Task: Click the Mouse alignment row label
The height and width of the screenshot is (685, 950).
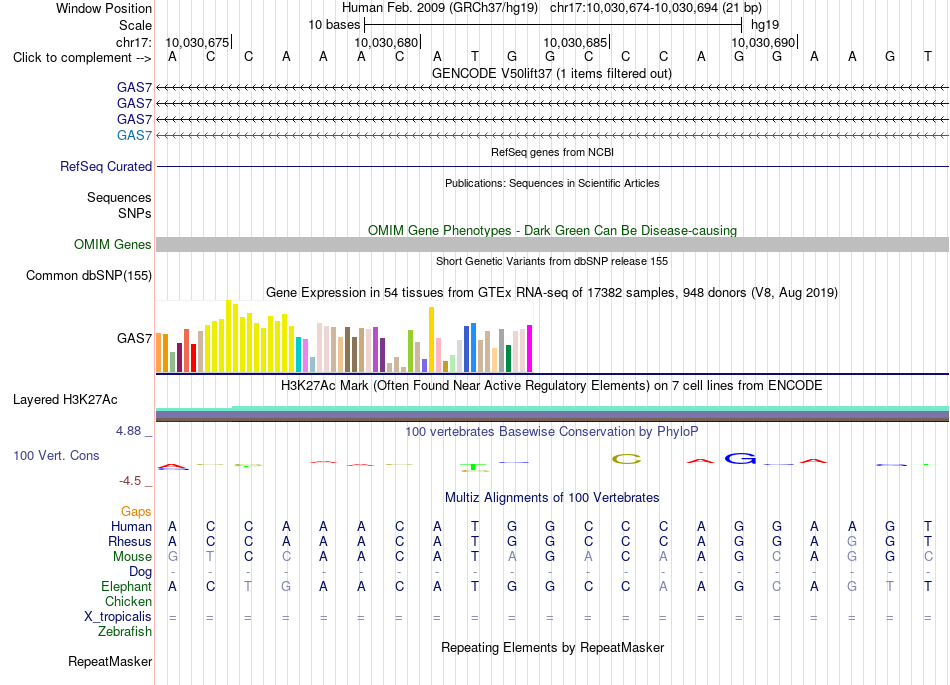Action: click(x=133, y=557)
